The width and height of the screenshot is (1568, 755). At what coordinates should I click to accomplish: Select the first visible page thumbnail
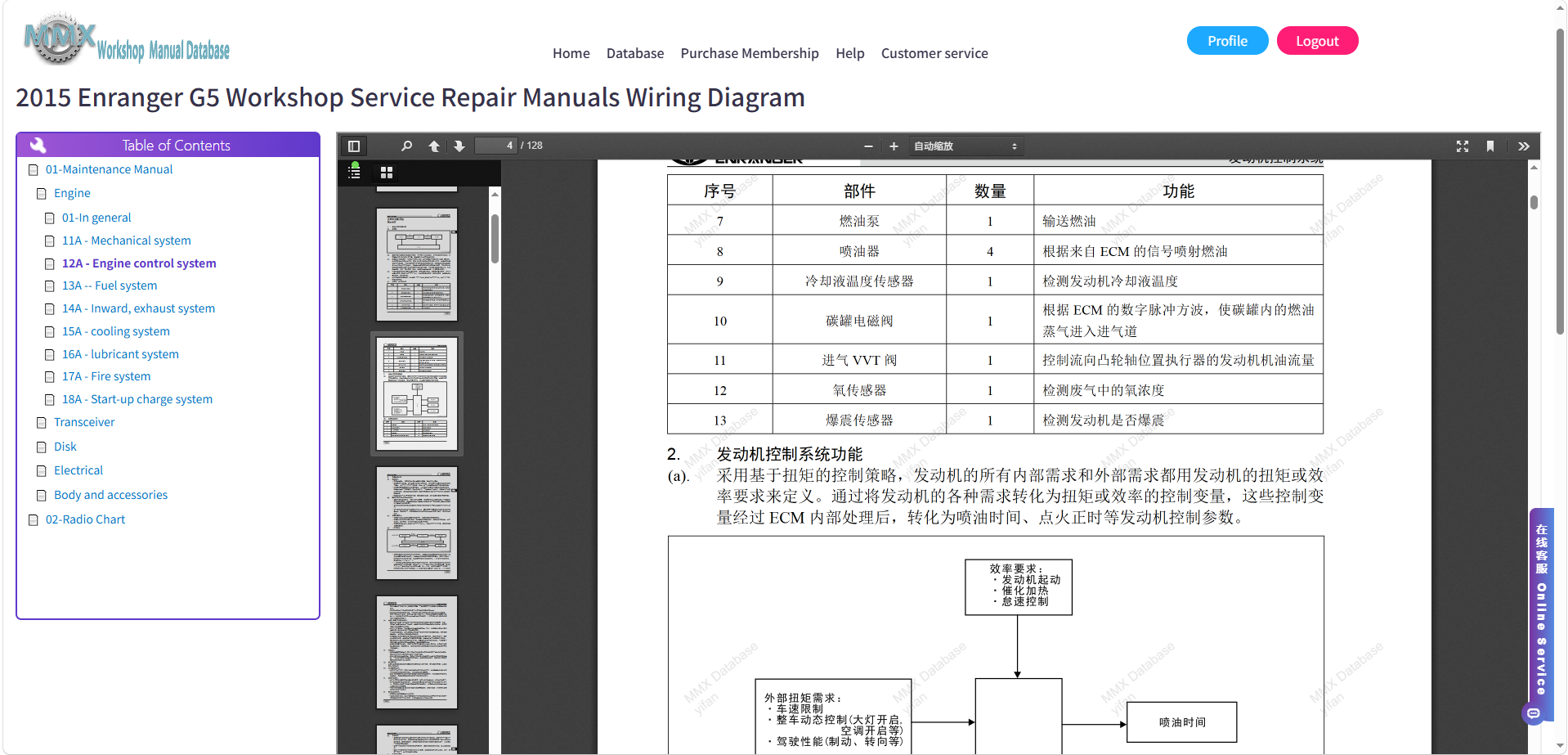417,264
